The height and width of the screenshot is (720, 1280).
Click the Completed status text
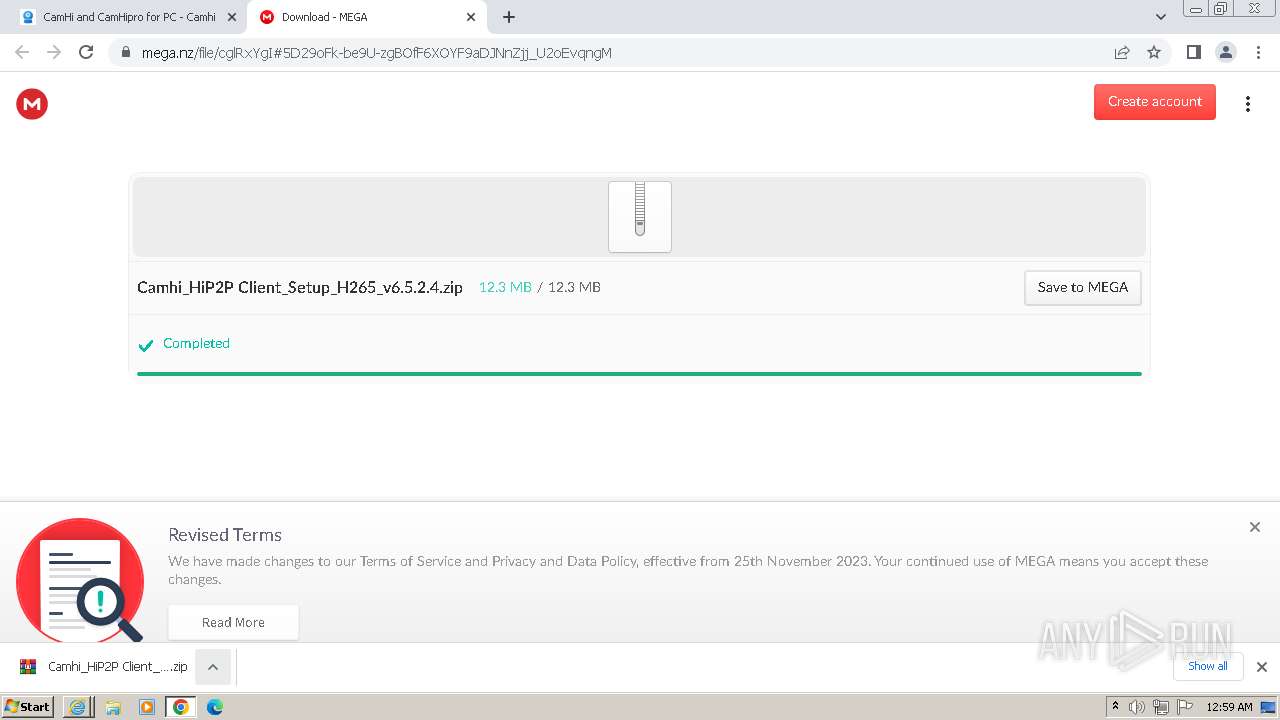196,343
